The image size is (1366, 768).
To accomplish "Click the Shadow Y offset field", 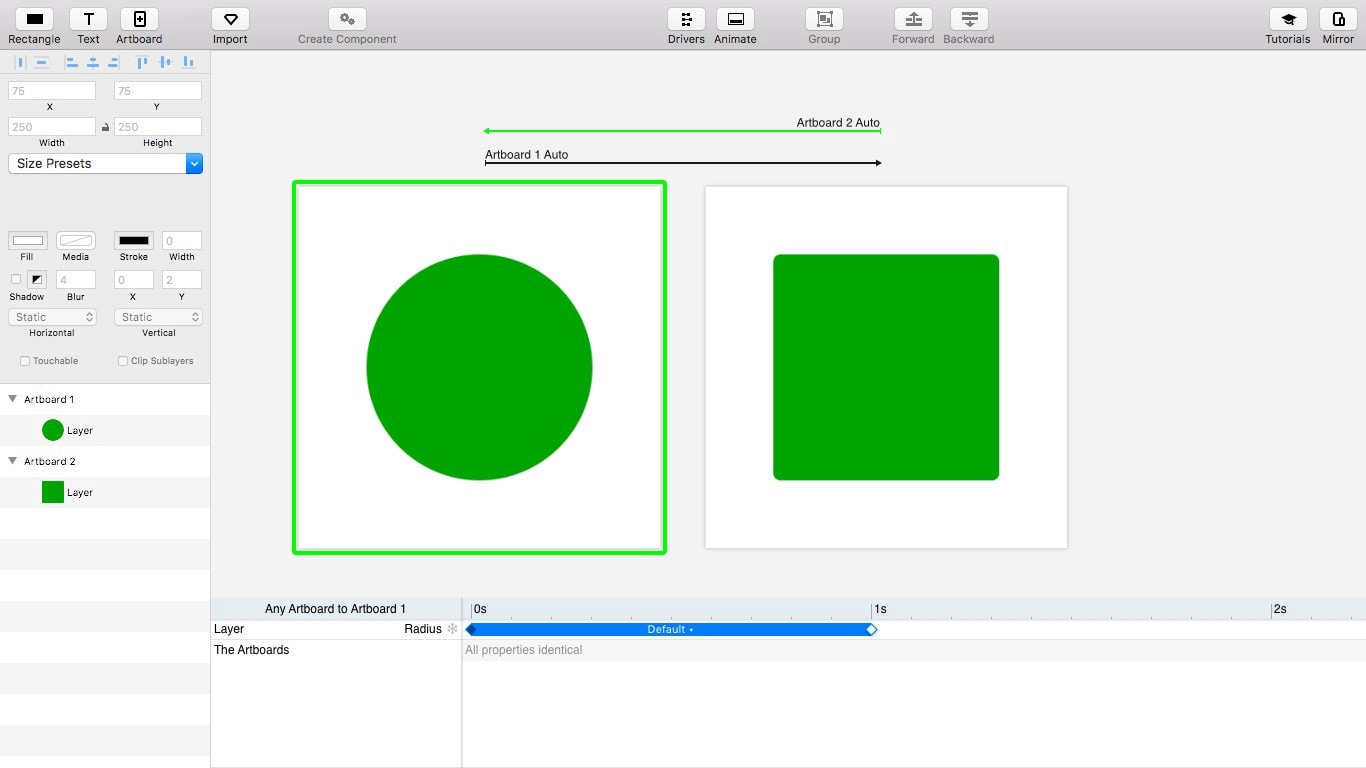I will [182, 280].
